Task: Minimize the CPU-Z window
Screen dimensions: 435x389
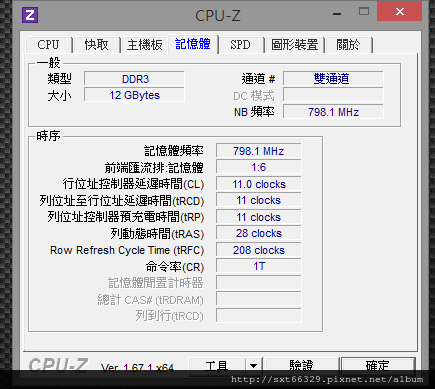Action: coord(337,14)
